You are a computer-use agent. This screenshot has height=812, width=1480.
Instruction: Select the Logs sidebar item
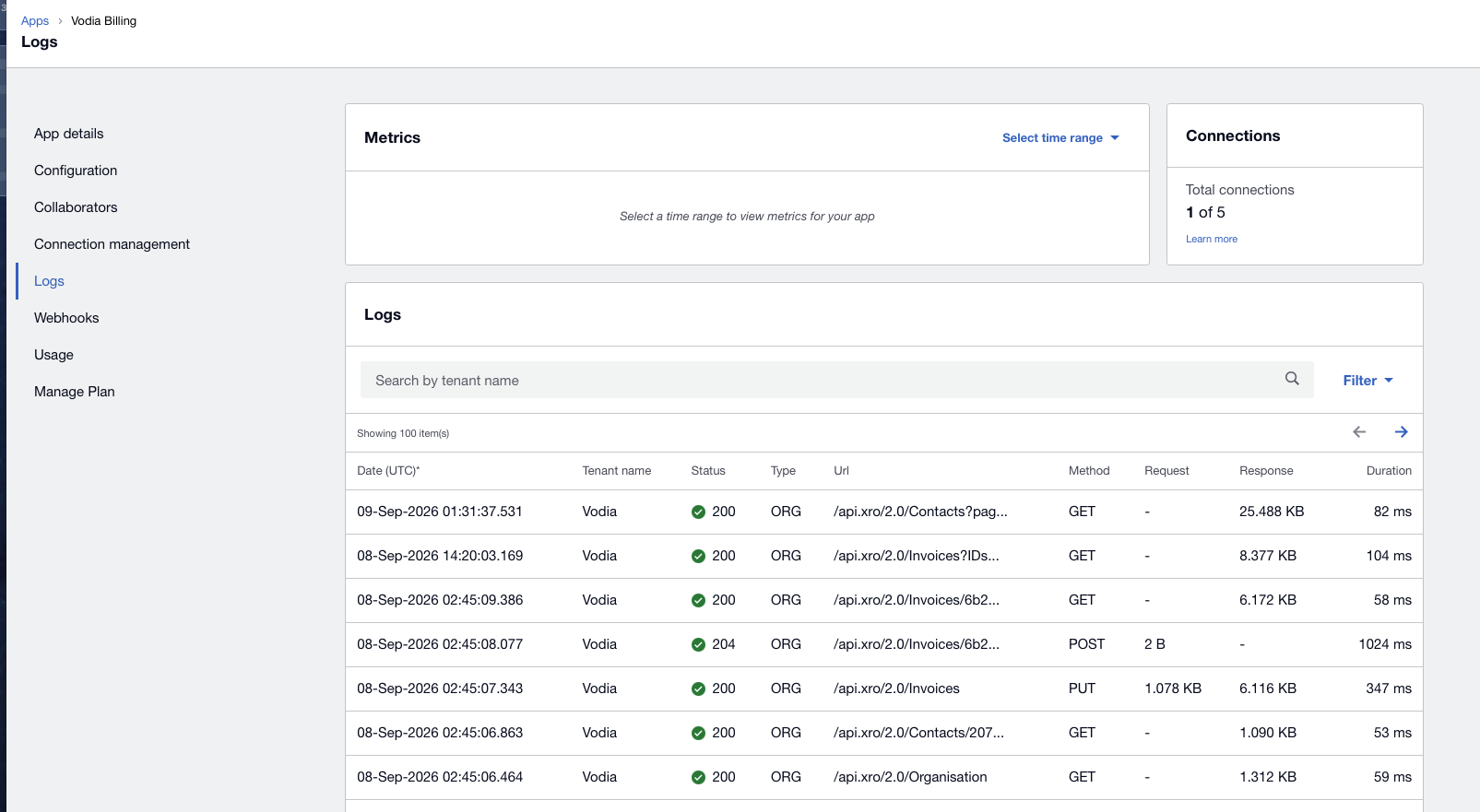point(49,281)
